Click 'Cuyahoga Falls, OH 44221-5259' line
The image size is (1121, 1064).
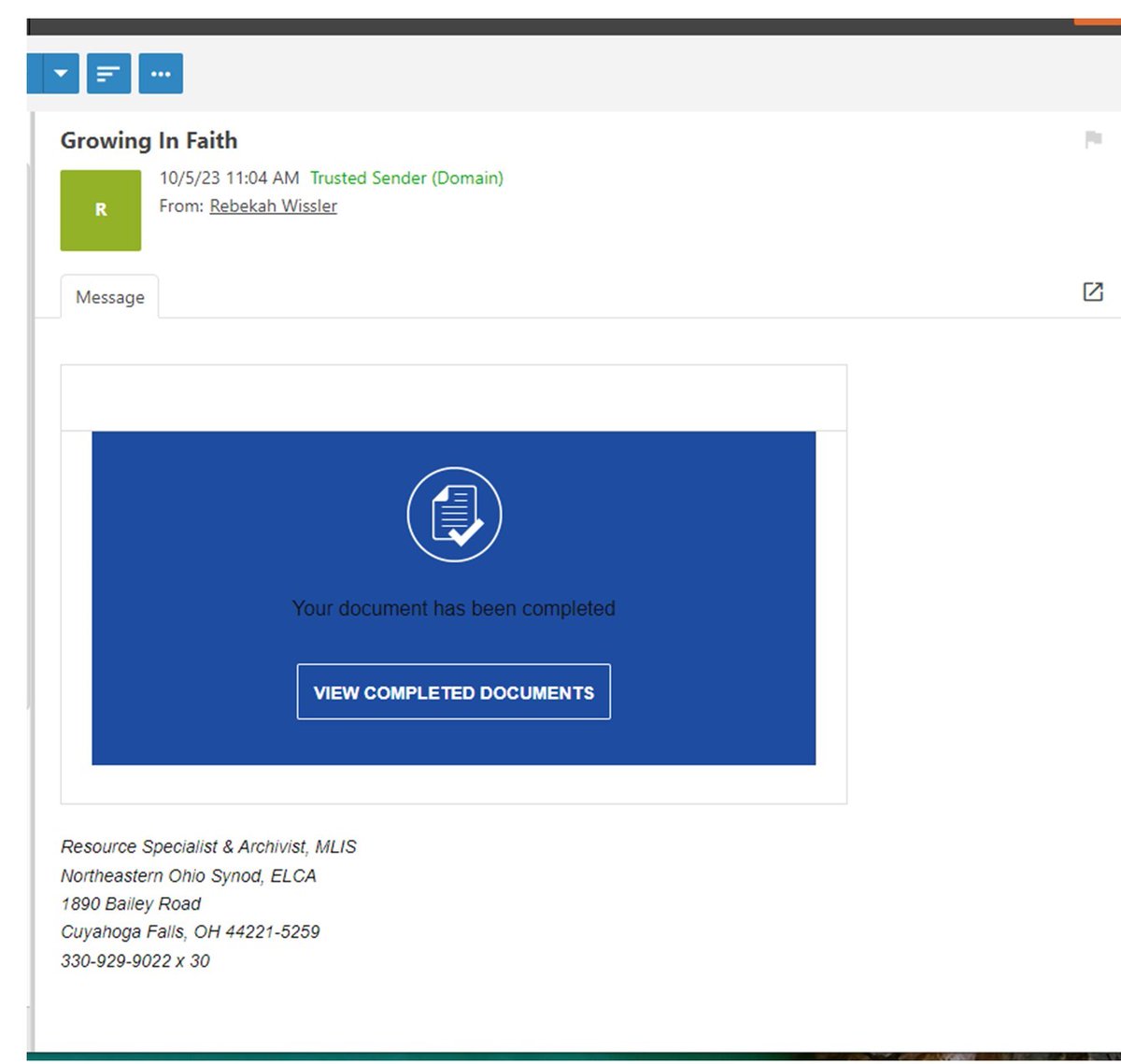[x=191, y=931]
